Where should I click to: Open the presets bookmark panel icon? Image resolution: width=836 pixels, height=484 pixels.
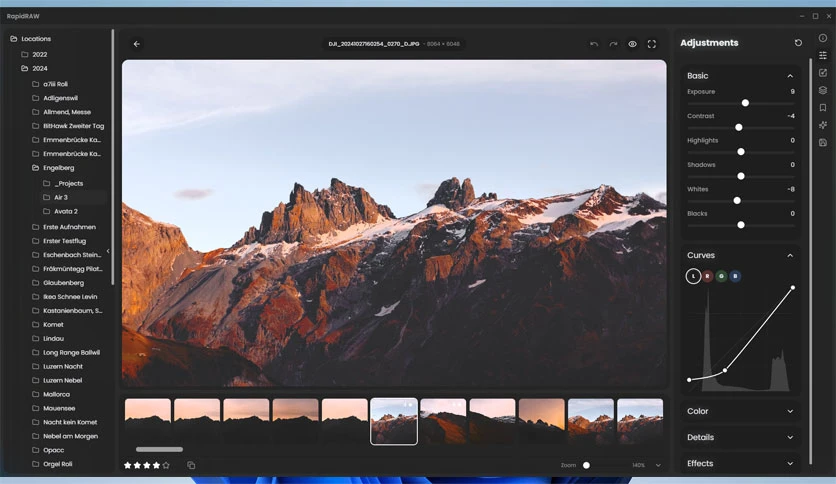[823, 108]
